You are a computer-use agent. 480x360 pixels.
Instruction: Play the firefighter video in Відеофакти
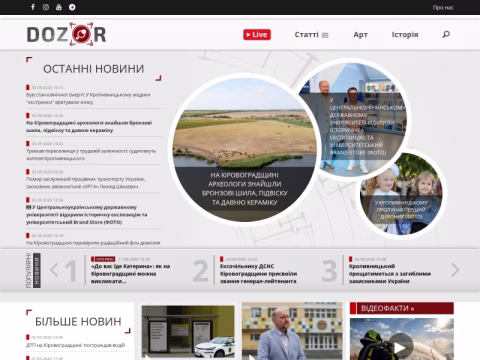click(x=400, y=347)
